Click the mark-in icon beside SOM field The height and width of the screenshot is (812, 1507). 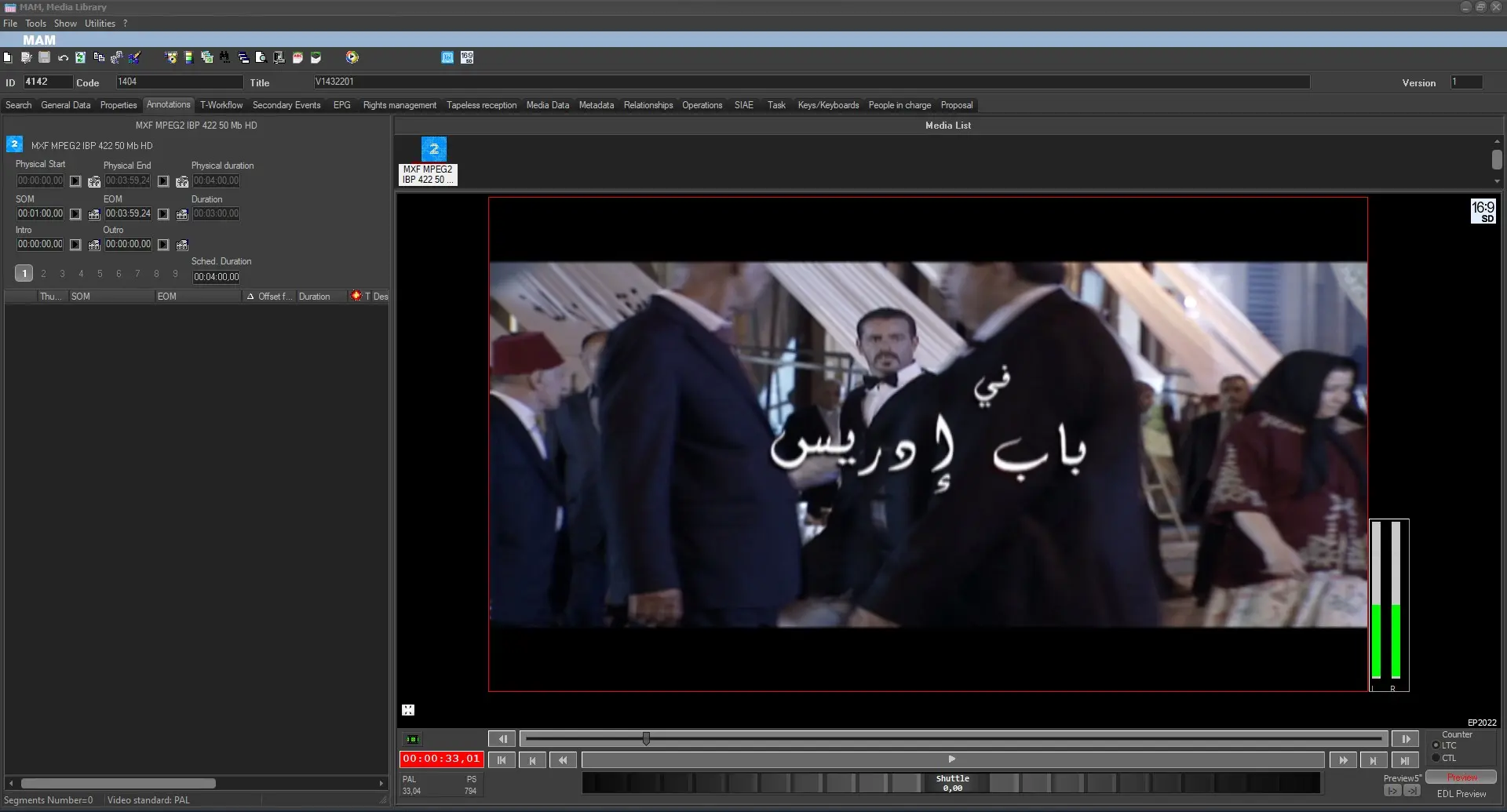94,214
